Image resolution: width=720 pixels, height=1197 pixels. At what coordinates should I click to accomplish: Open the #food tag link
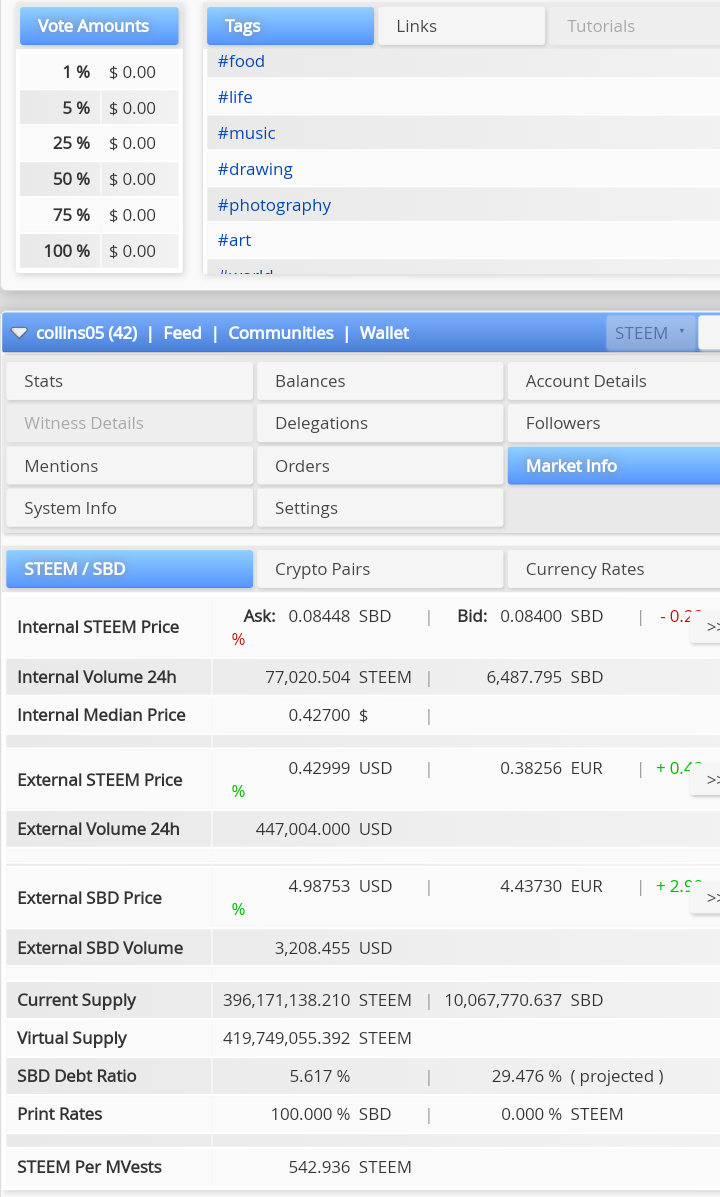[x=241, y=61]
